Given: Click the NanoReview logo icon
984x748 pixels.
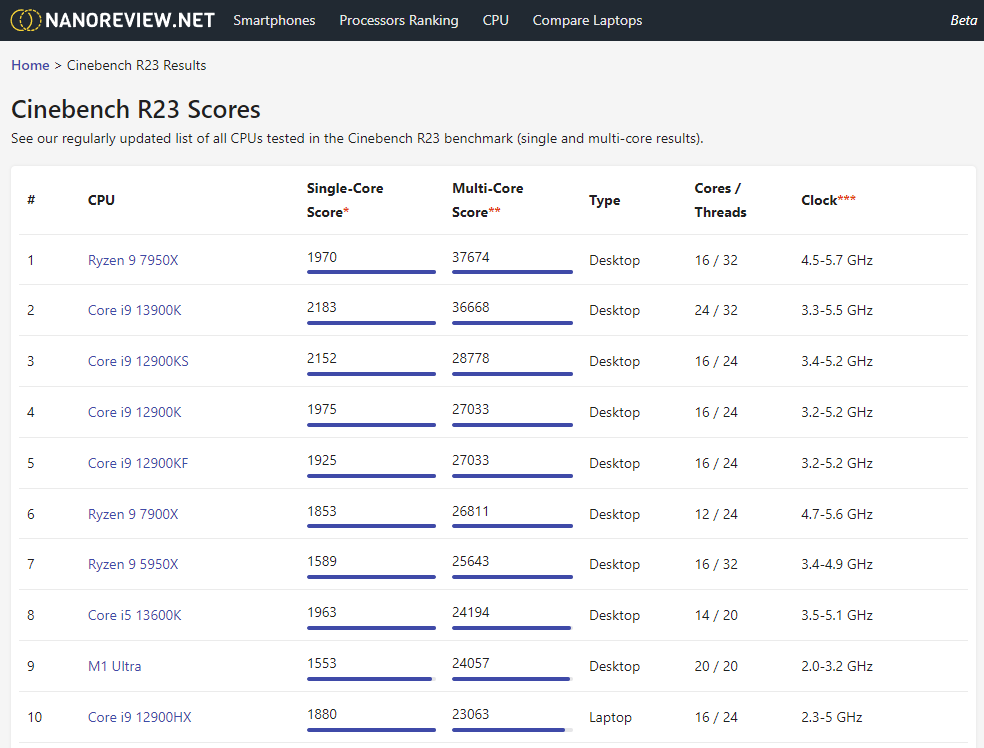Looking at the screenshot, I should coord(25,20).
